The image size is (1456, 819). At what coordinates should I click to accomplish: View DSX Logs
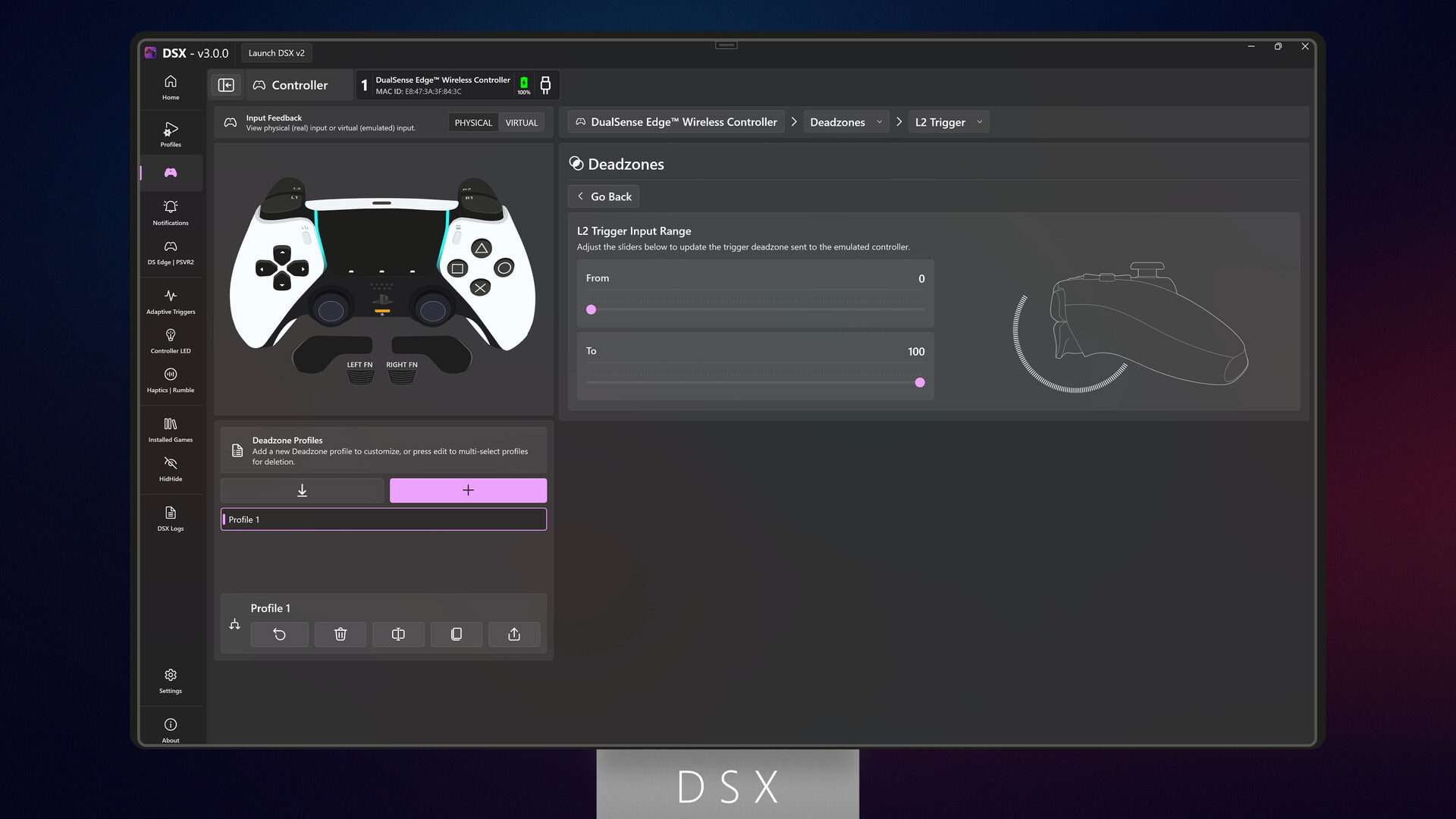pos(170,518)
